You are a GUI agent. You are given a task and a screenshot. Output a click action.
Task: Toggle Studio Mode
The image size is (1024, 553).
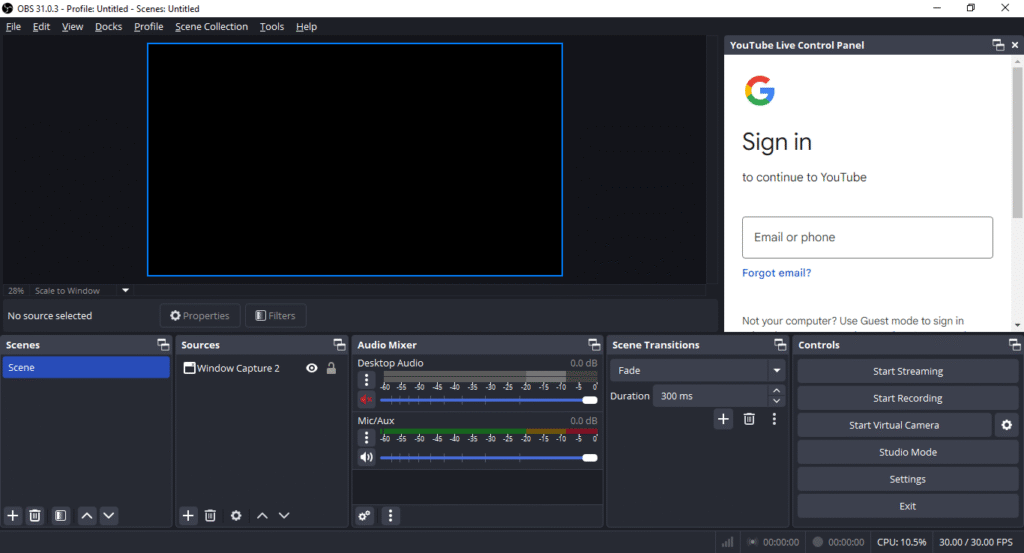point(908,452)
